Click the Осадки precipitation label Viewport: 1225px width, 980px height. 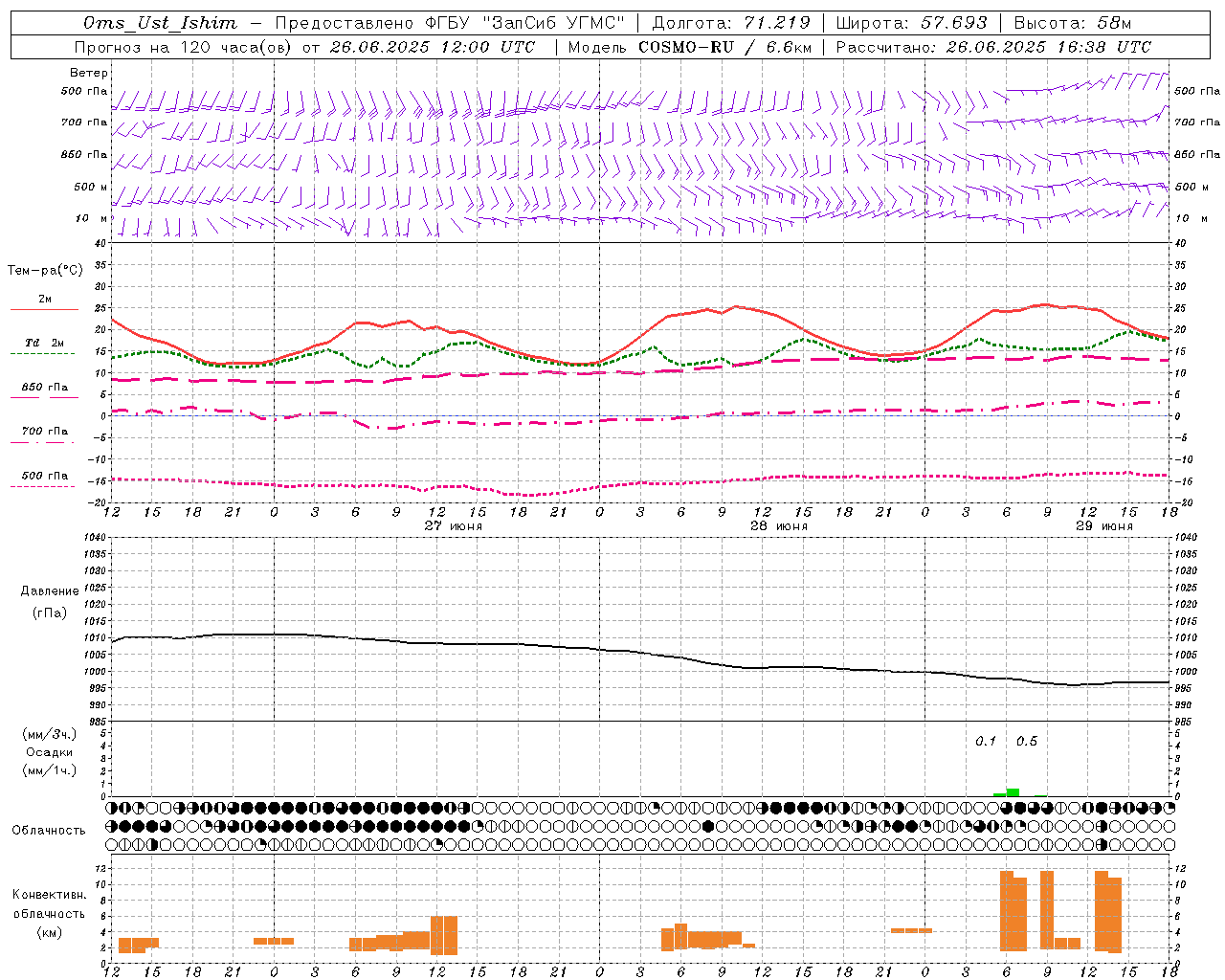pyautogui.click(x=50, y=752)
